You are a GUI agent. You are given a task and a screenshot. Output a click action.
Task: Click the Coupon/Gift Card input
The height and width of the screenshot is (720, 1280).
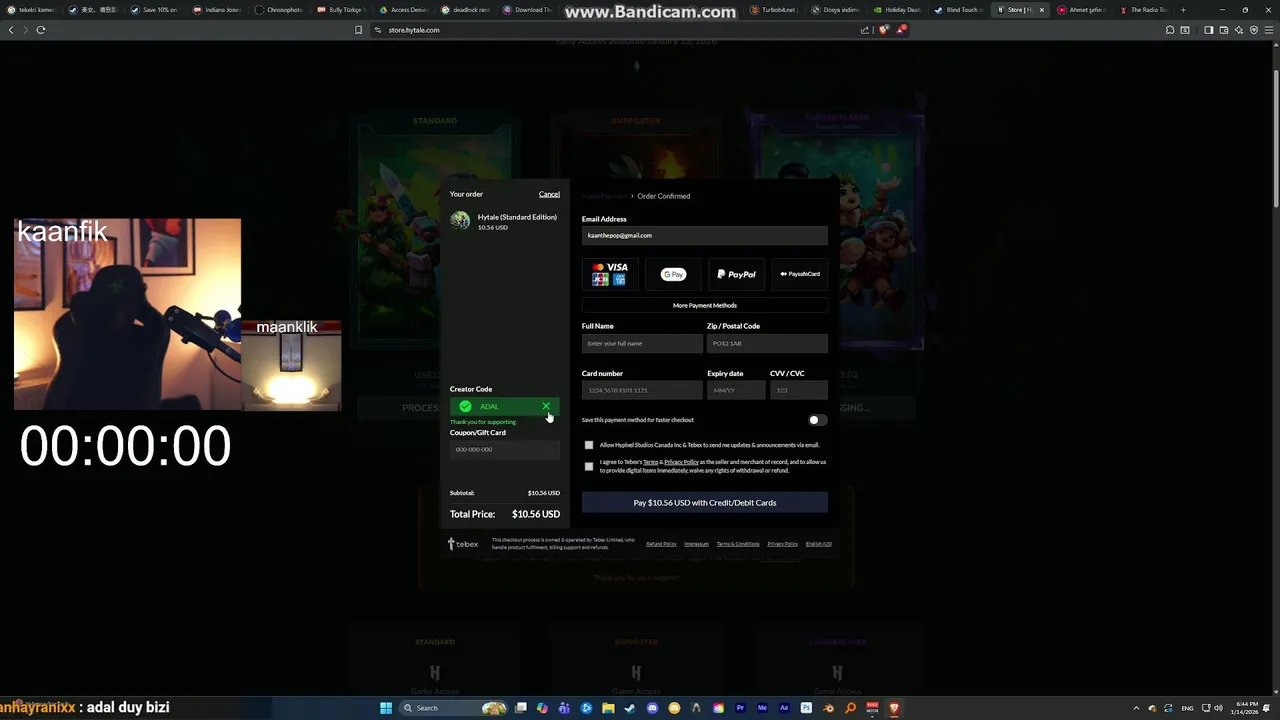(x=505, y=449)
